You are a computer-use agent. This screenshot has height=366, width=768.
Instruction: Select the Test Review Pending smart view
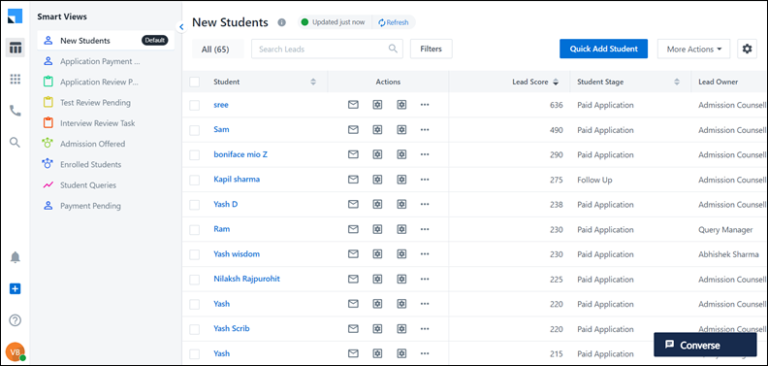pyautogui.click(x=106, y=102)
